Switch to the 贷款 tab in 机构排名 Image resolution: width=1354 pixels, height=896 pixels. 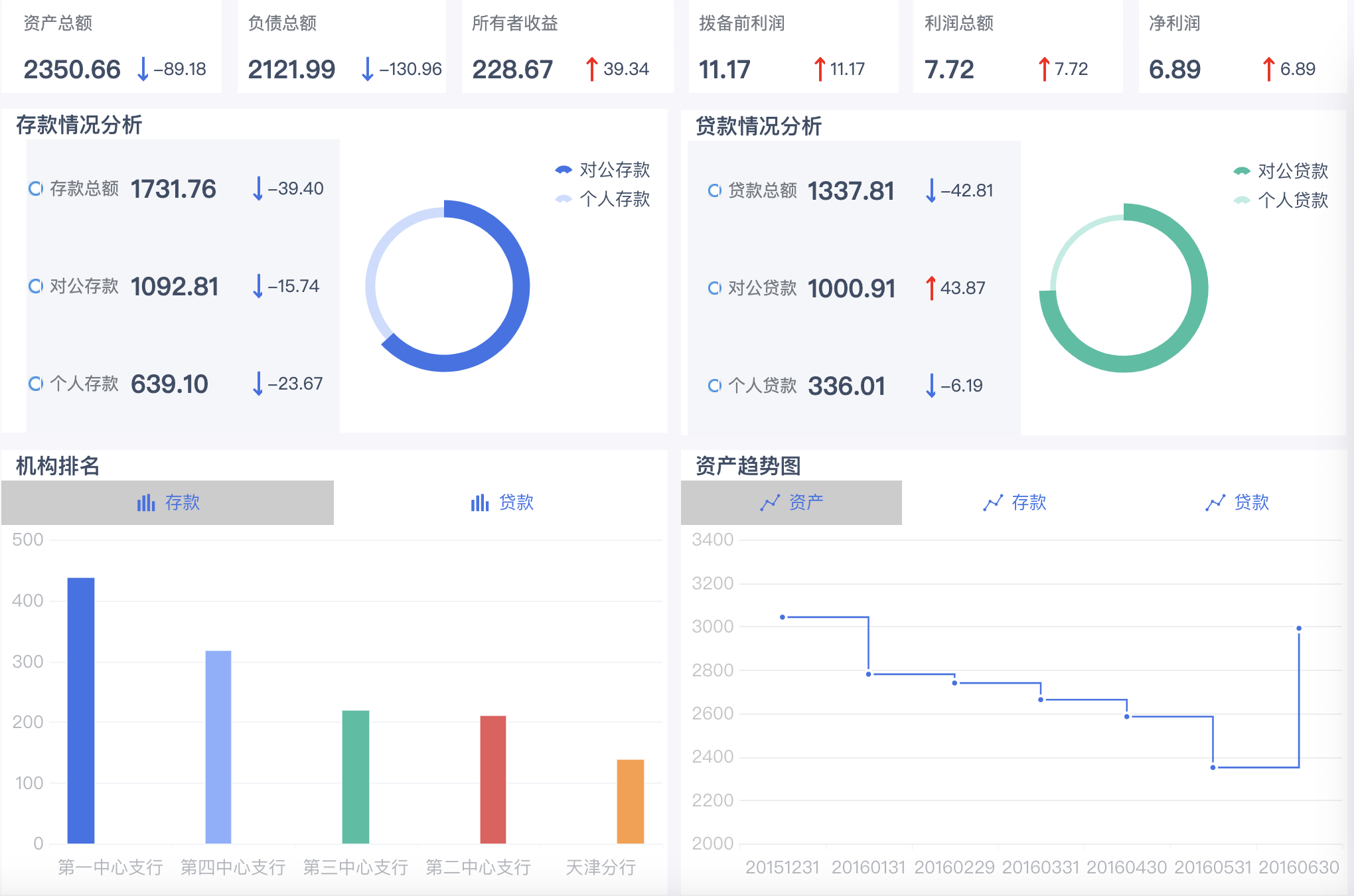pos(501,502)
